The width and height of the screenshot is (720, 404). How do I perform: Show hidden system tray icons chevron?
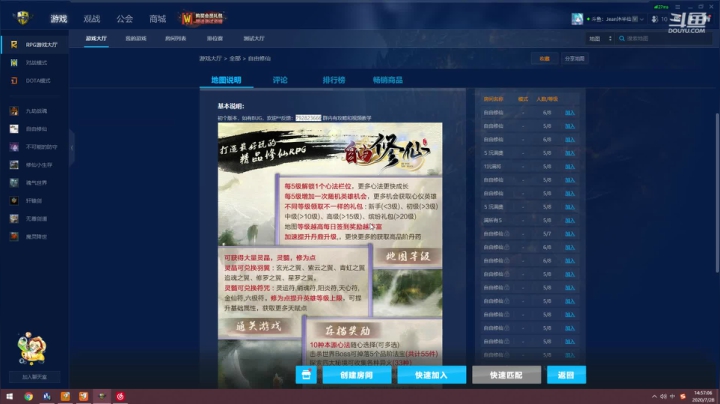pos(654,396)
